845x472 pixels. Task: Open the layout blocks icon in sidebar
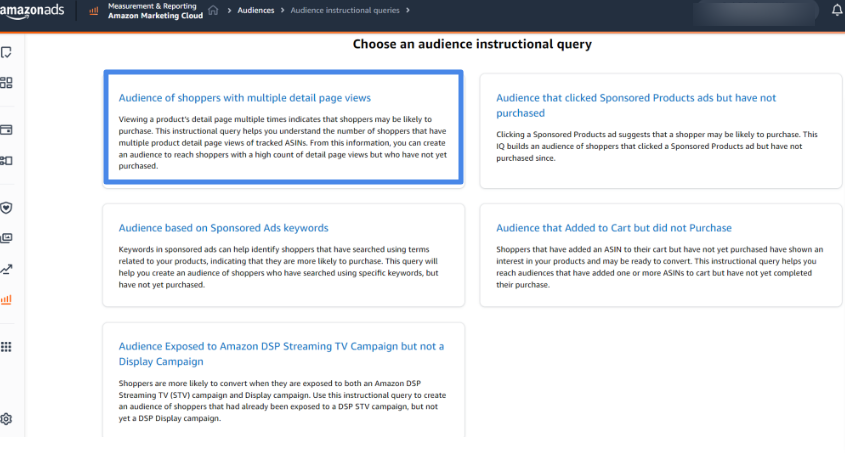pos(6,161)
